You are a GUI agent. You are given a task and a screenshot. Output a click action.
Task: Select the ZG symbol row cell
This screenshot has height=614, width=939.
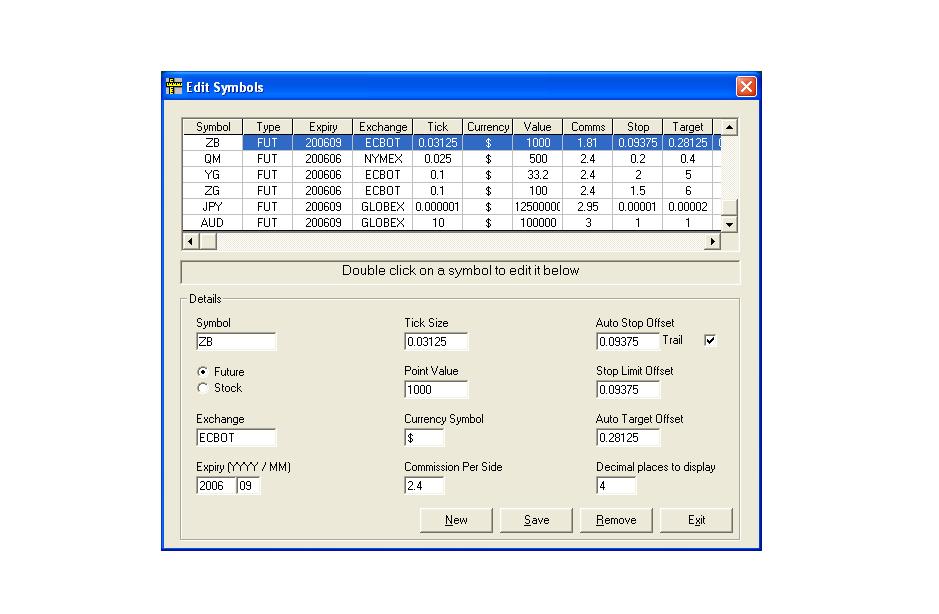[213, 190]
